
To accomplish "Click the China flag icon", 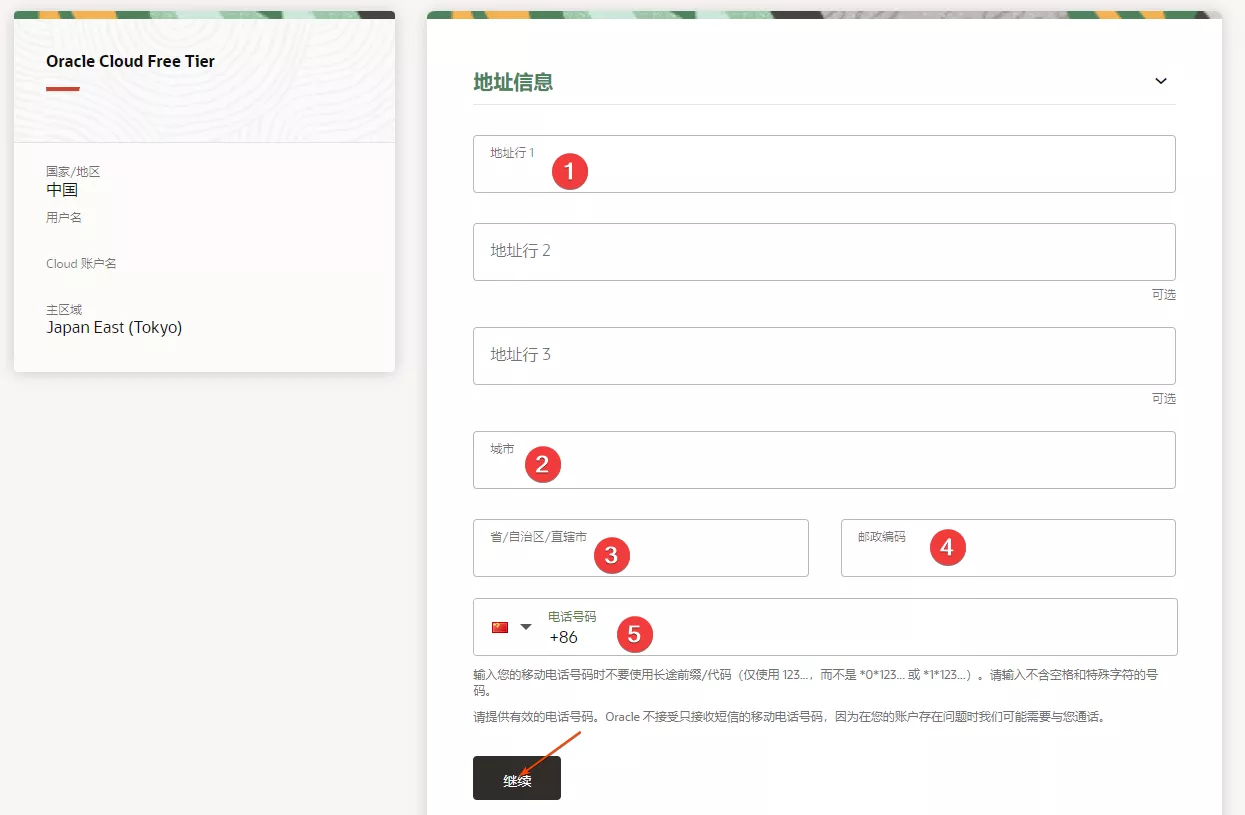I will point(500,627).
